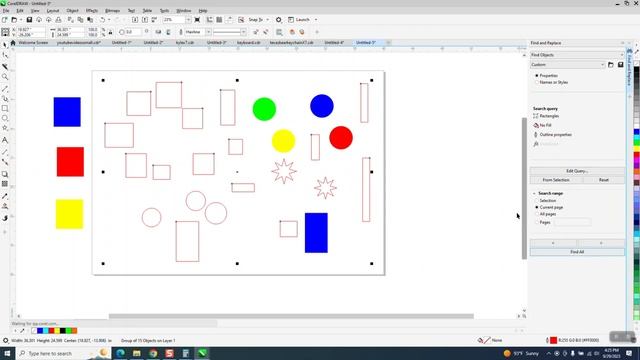The height and width of the screenshot is (360, 640).
Task: Click the Full-screen preview icon
Action: pyautogui.click(x=197, y=20)
